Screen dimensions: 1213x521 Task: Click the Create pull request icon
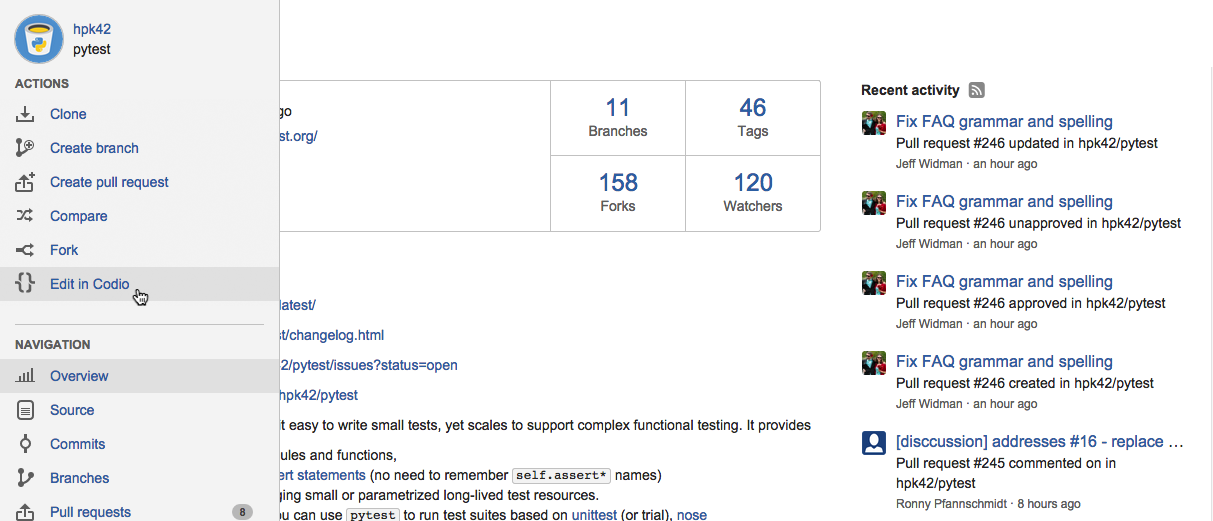(x=26, y=182)
